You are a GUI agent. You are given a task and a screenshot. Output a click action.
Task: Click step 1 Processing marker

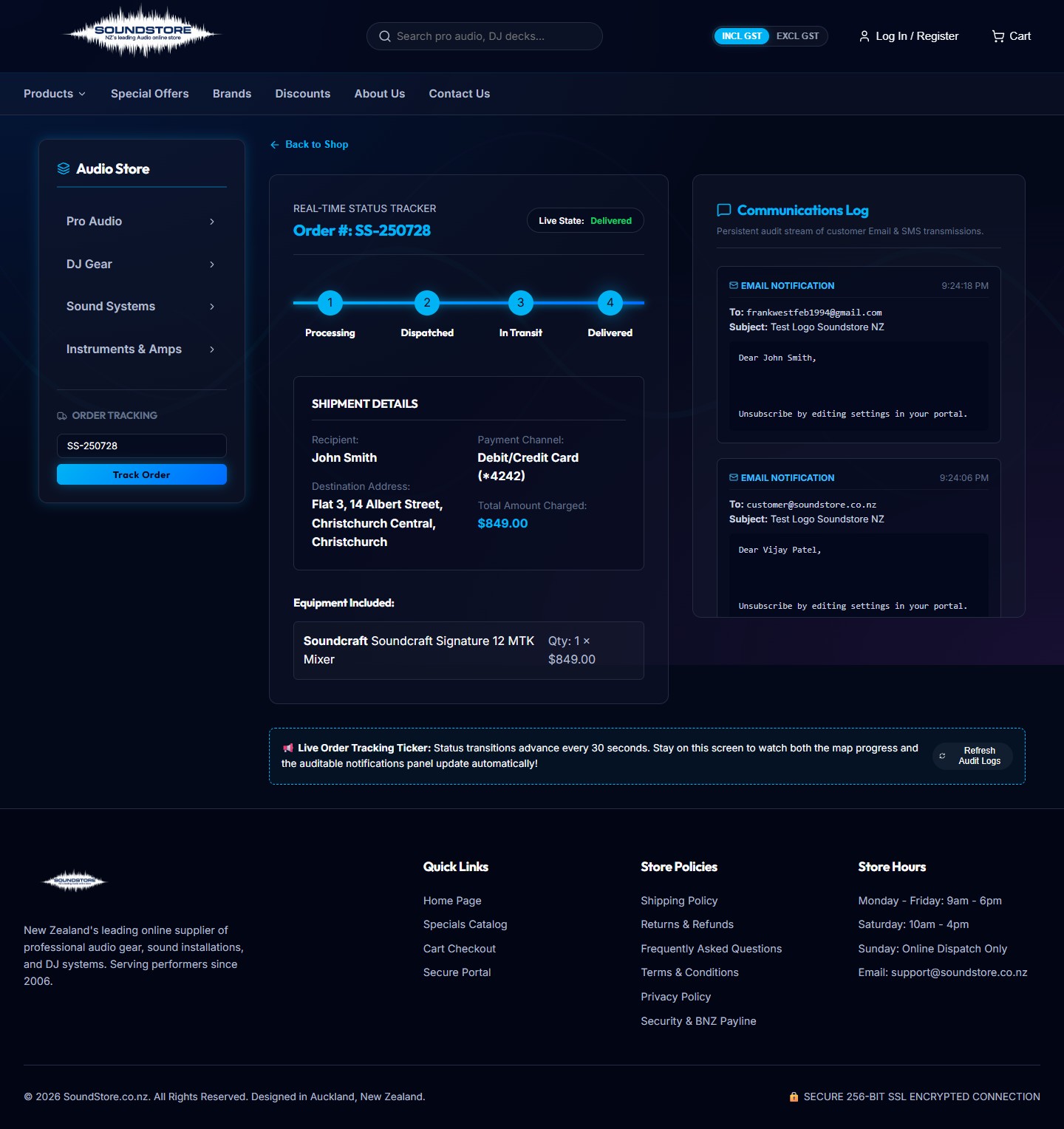pos(330,303)
